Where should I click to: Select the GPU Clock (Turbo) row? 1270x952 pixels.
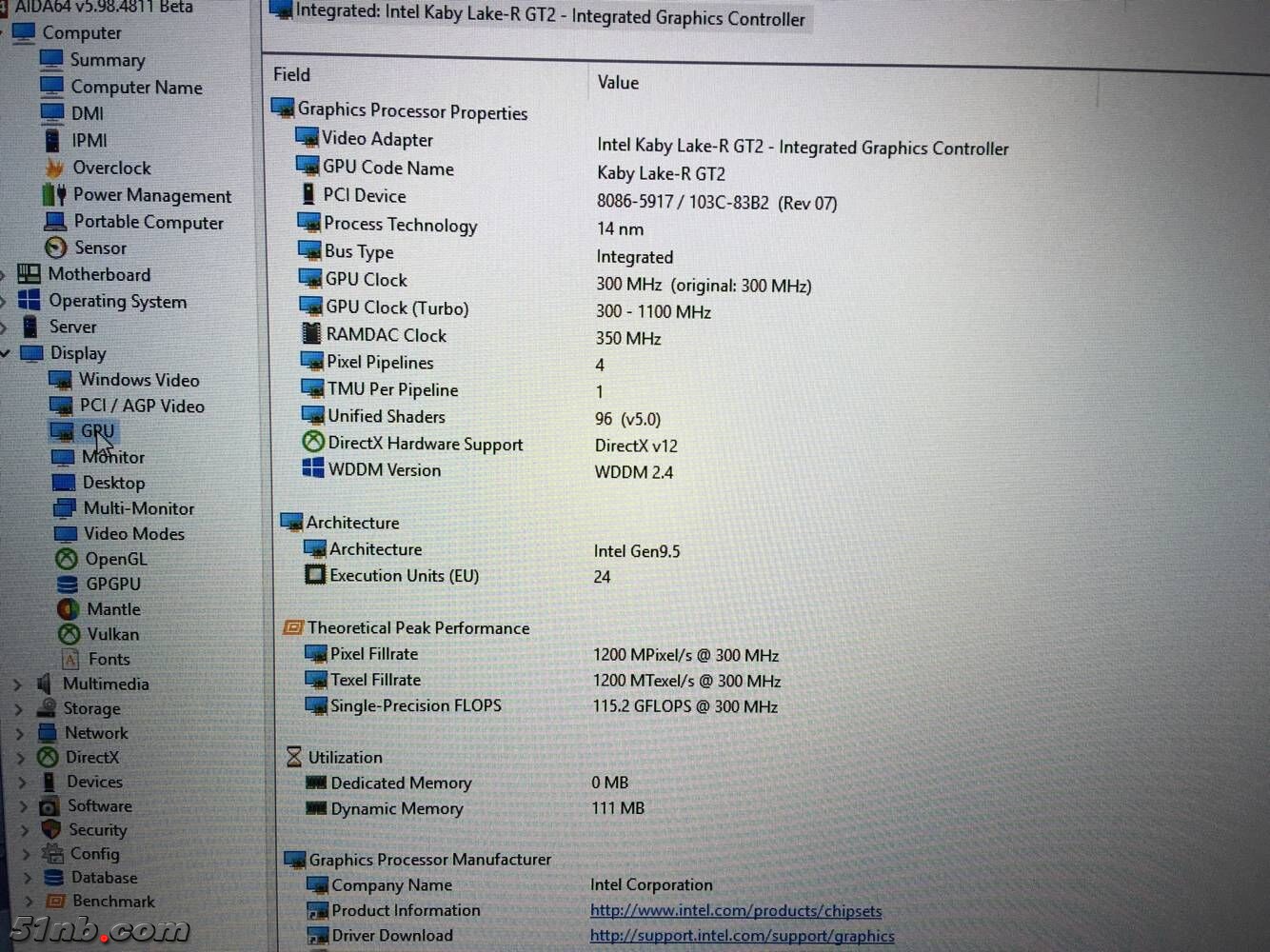pyautogui.click(x=397, y=307)
